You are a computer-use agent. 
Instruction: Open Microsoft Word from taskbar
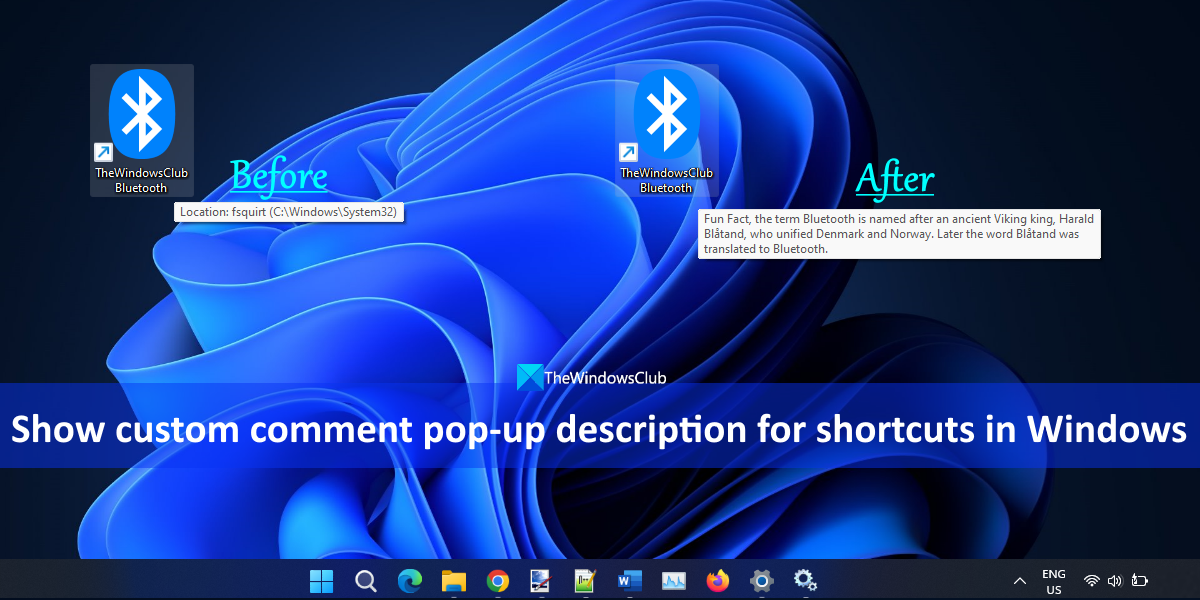click(x=629, y=580)
